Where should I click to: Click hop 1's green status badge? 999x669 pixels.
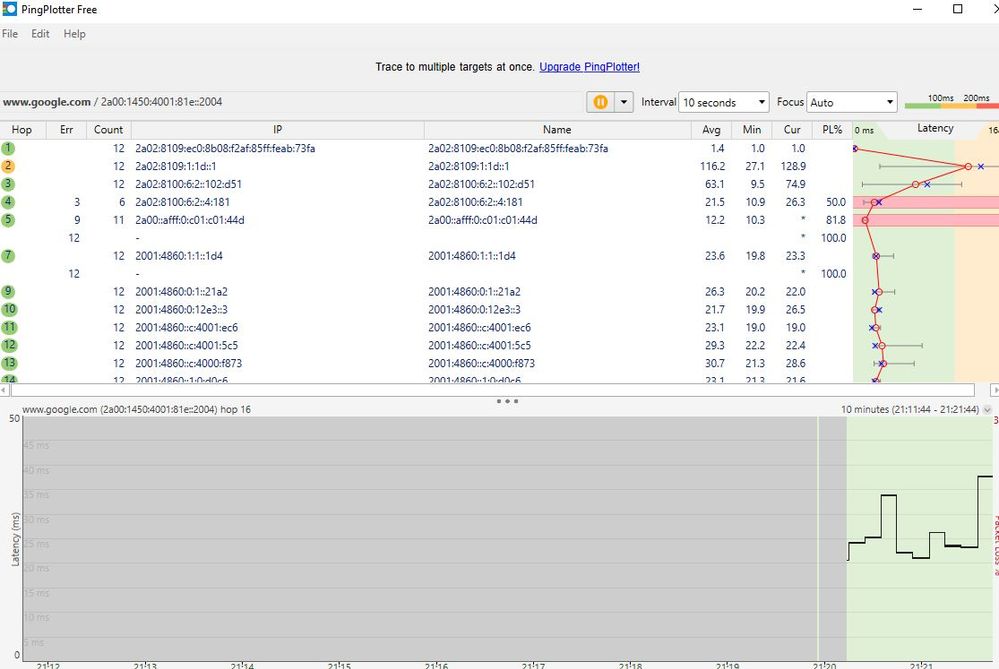(x=9, y=147)
